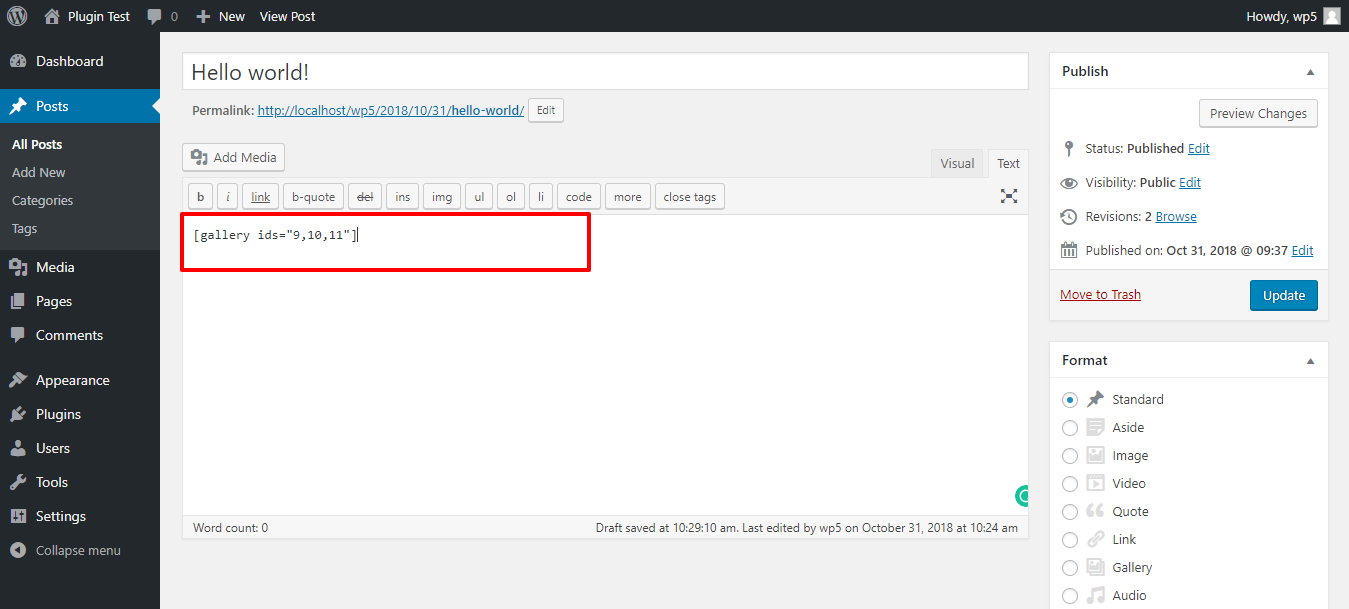Switch to the Visual editor tab
Image resolution: width=1349 pixels, height=609 pixels.
pos(957,163)
